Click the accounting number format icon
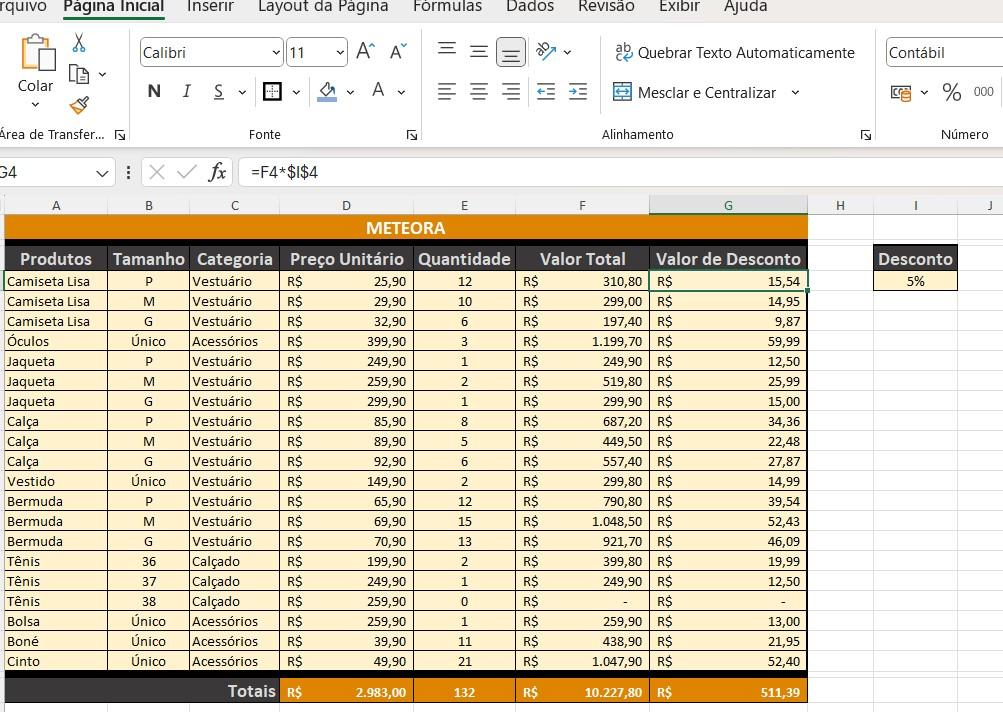The height and width of the screenshot is (712, 1003). (901, 93)
